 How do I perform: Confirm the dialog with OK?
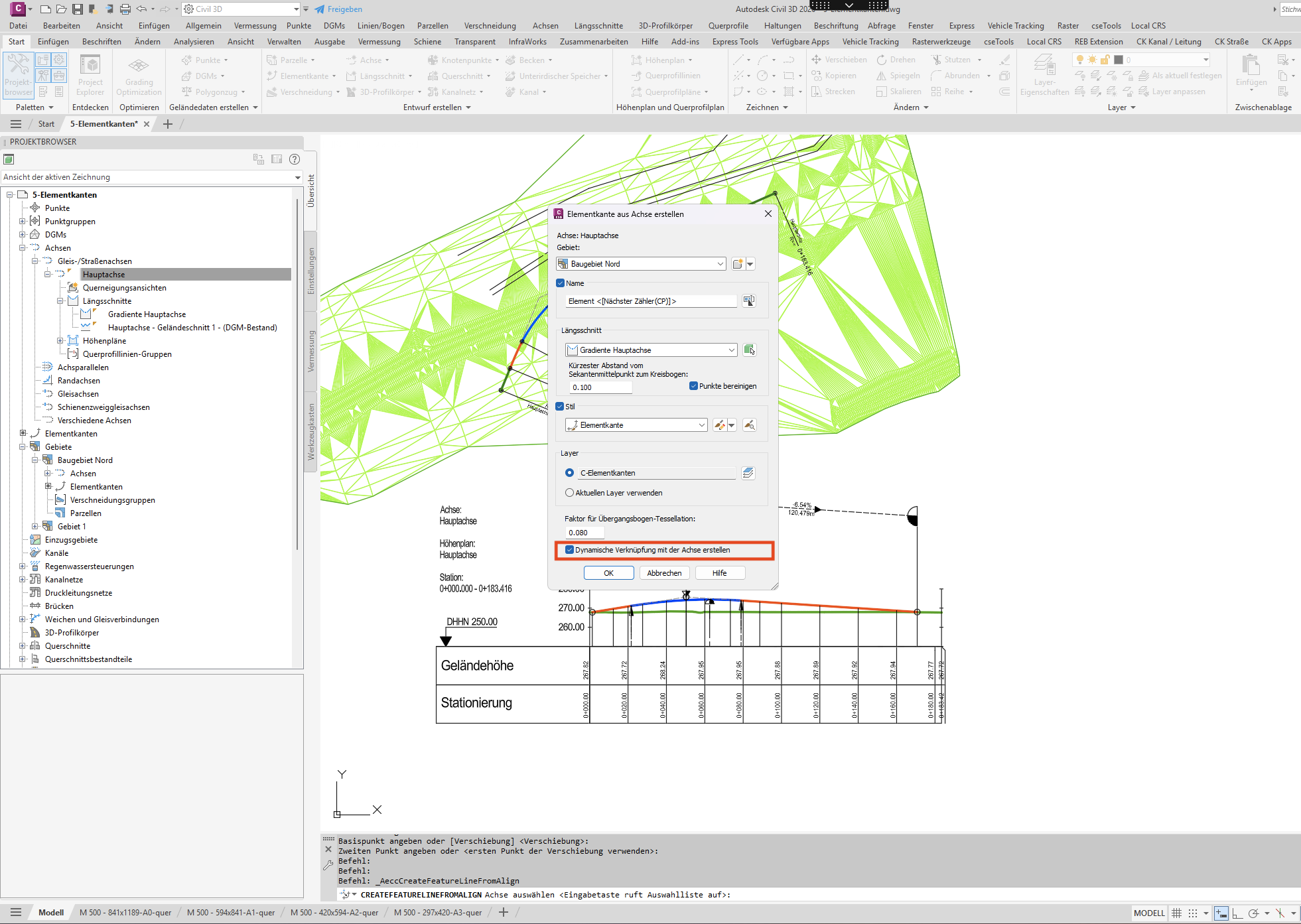coord(609,573)
